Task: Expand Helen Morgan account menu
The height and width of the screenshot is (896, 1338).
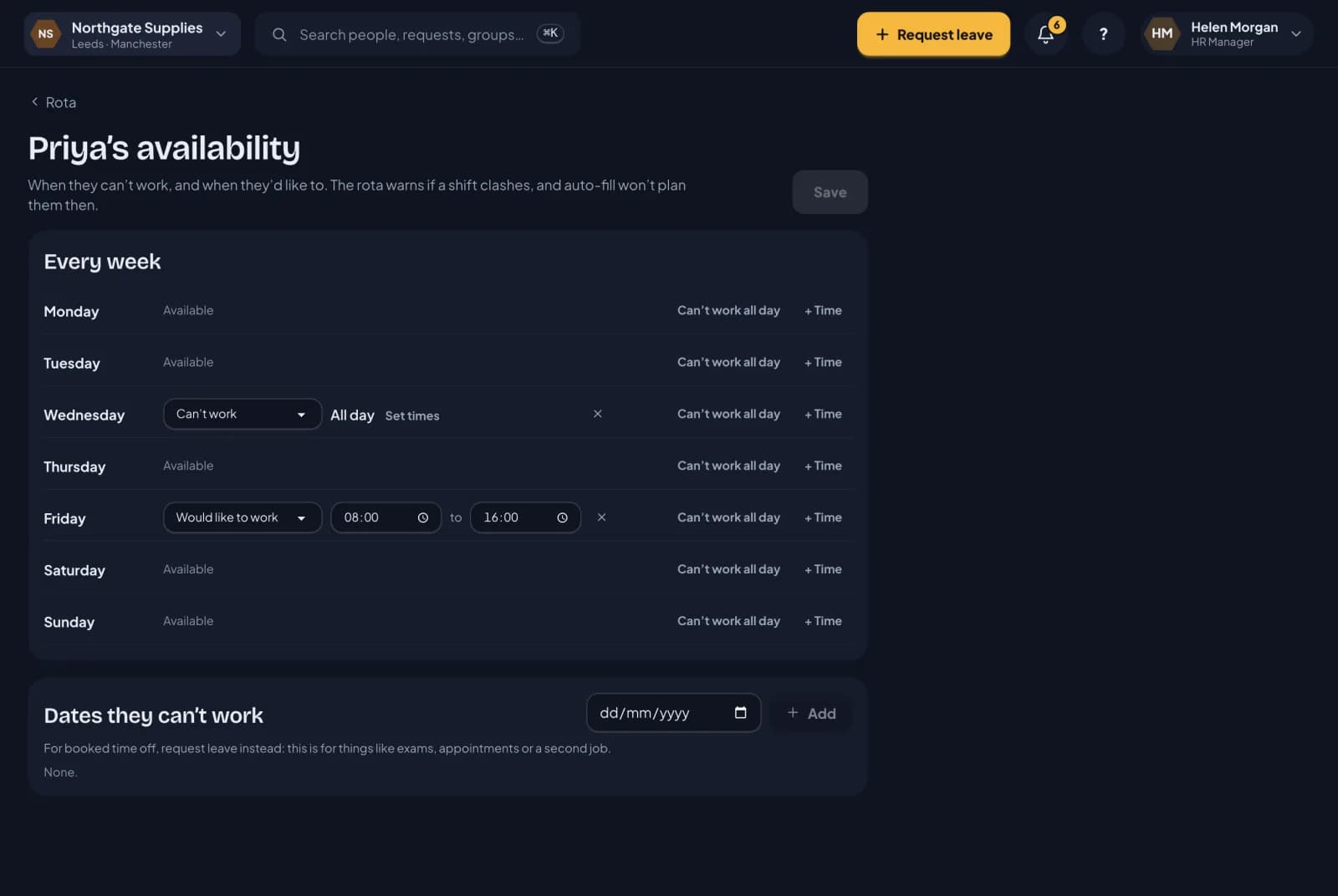Action: click(x=1227, y=34)
